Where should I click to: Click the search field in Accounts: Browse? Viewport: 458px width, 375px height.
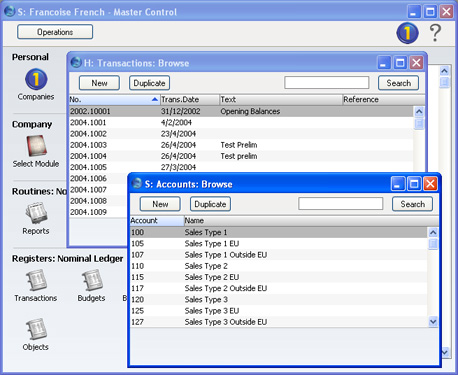coord(341,204)
